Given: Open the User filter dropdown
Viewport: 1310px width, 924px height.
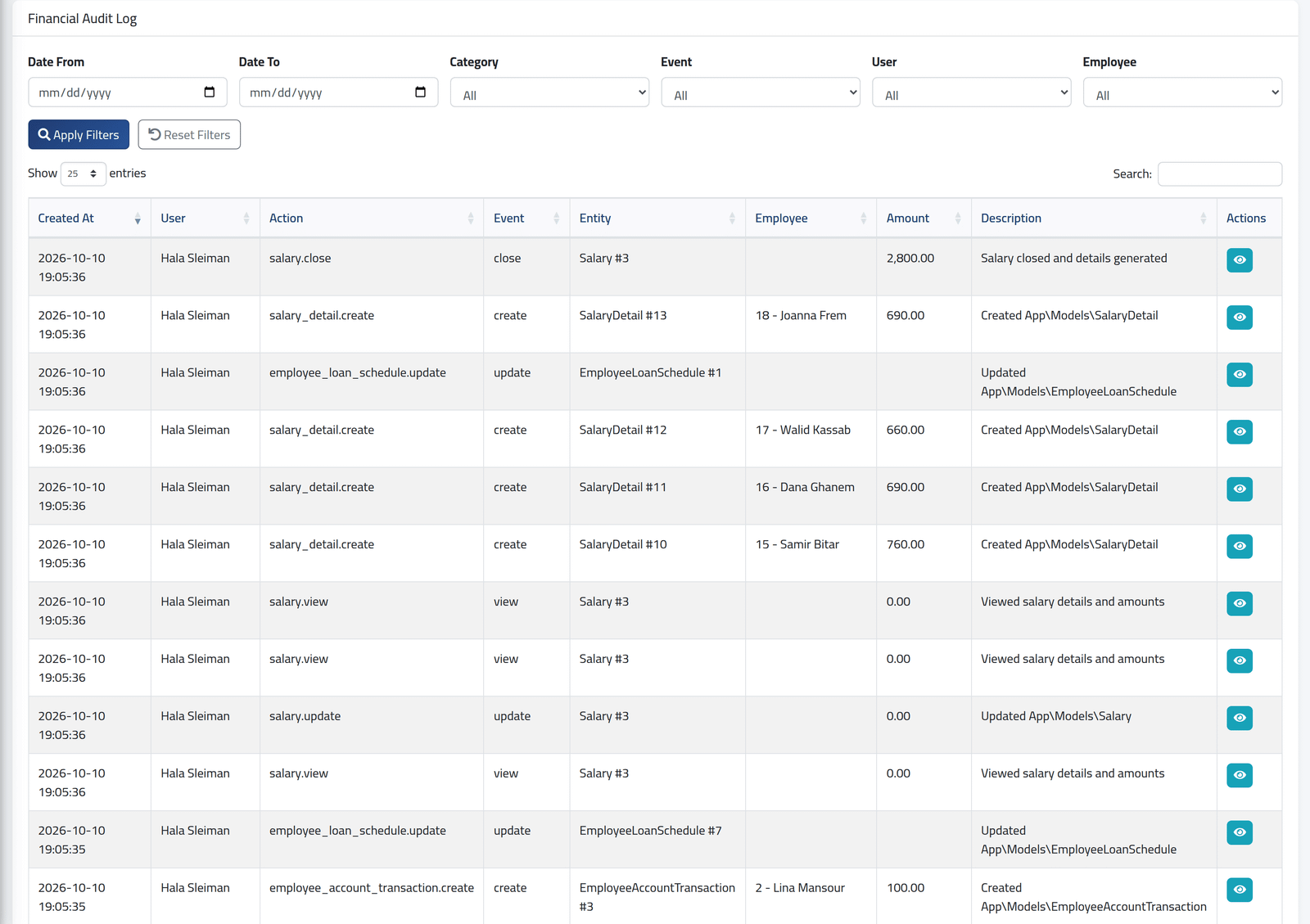Looking at the screenshot, I should [972, 92].
